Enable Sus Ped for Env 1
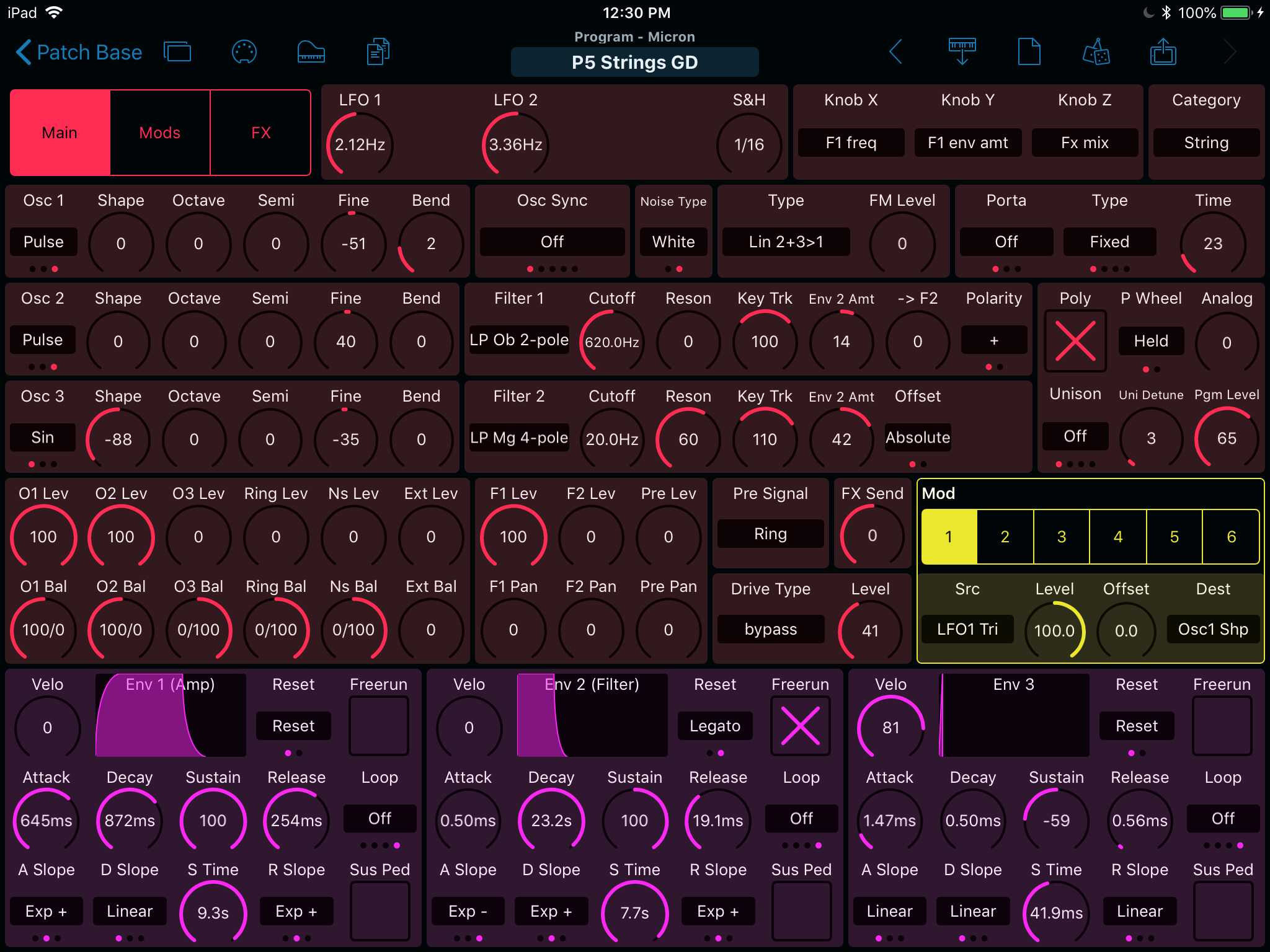The height and width of the screenshot is (952, 1270). click(380, 911)
